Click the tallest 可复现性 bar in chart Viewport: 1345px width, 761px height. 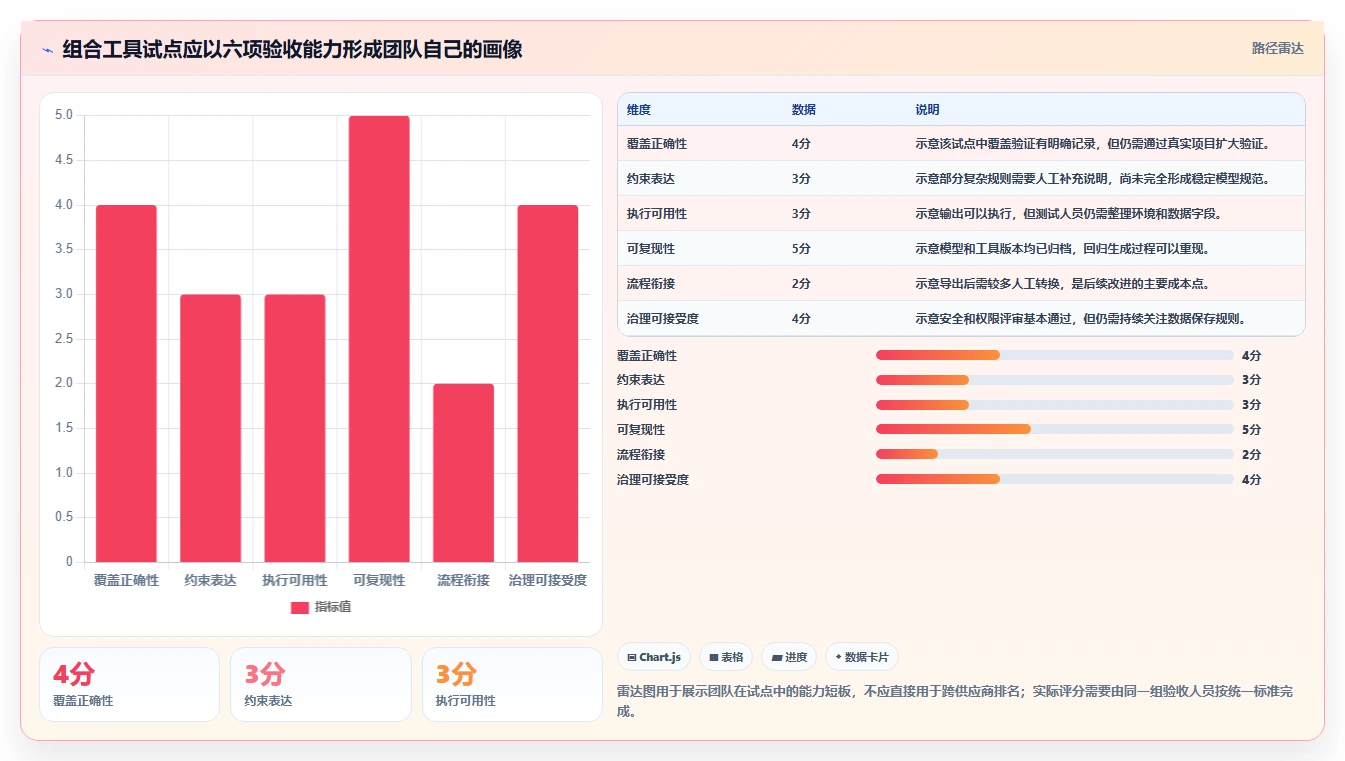coord(379,339)
